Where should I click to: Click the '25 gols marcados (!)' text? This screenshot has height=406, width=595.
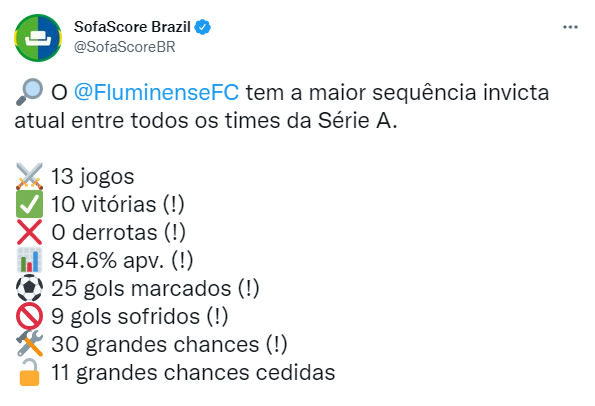pos(155,289)
